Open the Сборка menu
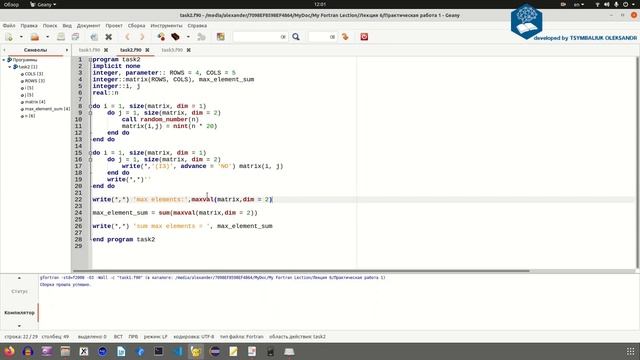Screen dimensions: 640x360 (x=136, y=26)
